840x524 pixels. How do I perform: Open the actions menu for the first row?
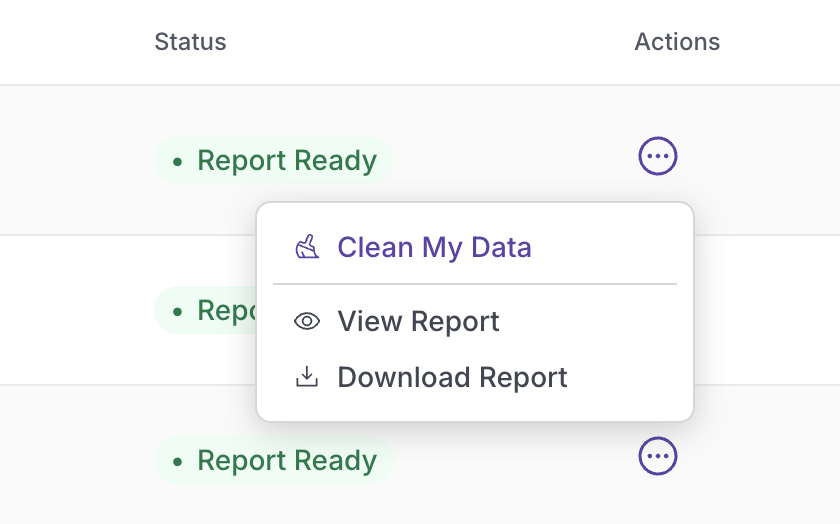657,156
